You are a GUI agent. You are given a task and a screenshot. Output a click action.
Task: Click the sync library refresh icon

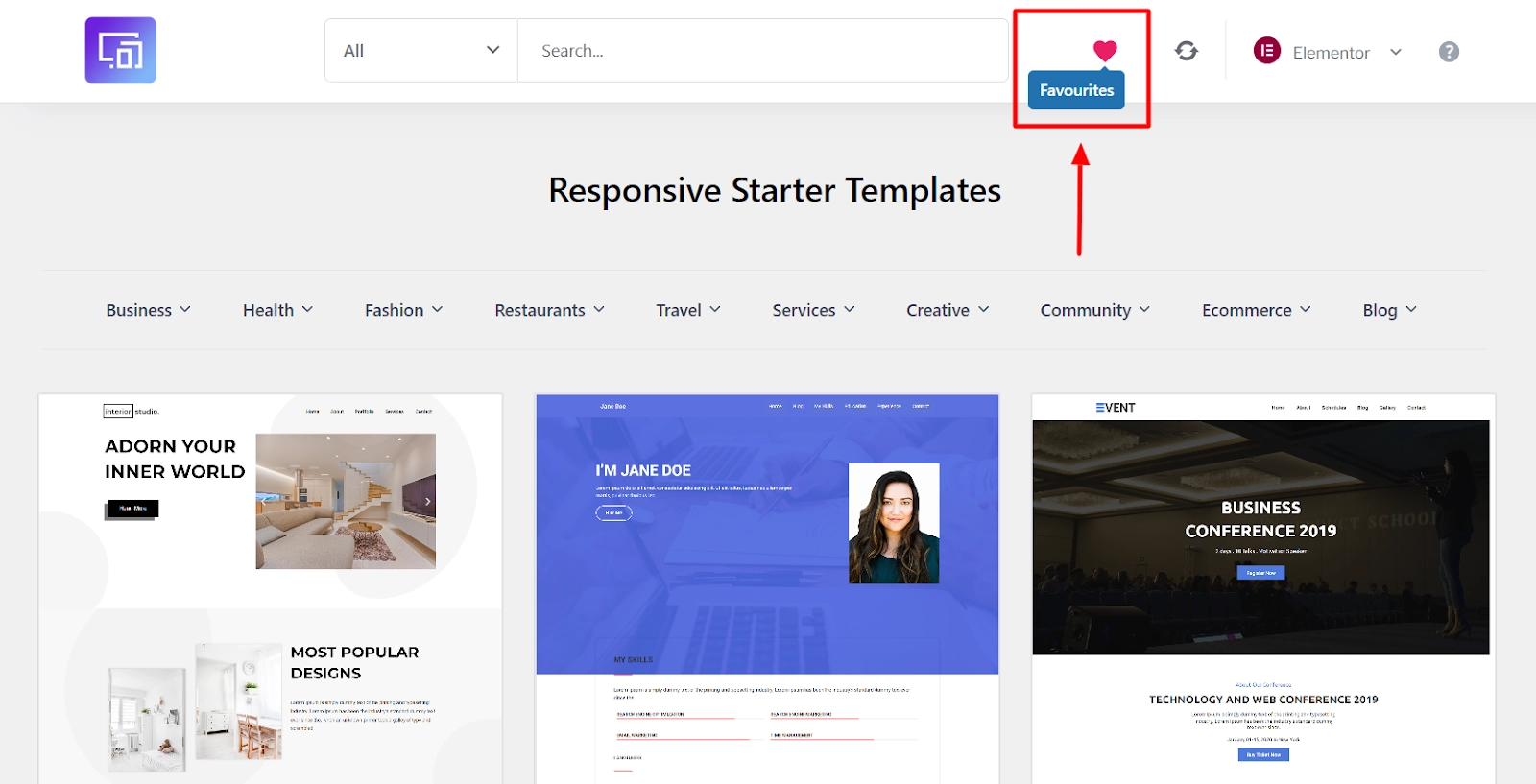point(1187,51)
